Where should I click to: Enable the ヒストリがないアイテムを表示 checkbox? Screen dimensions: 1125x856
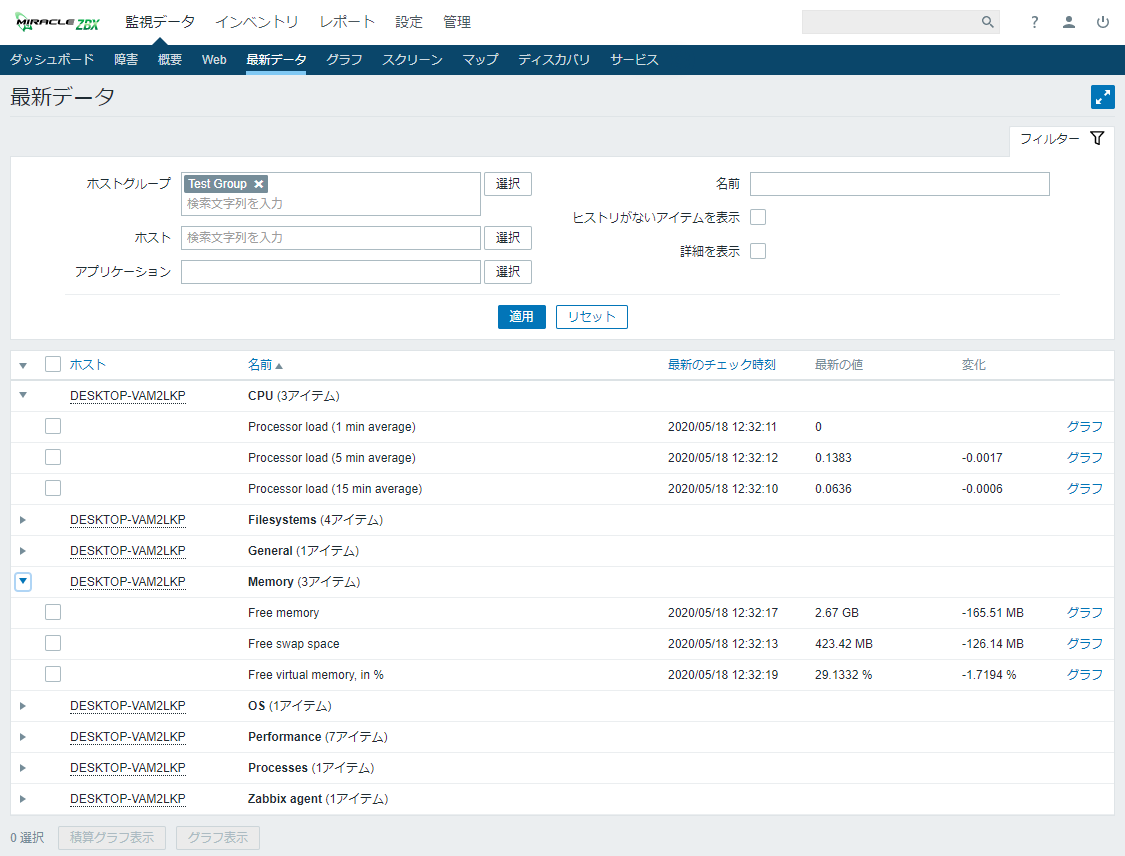(x=758, y=218)
